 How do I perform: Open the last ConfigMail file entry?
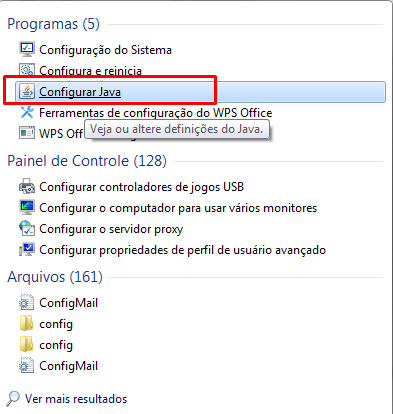68,366
